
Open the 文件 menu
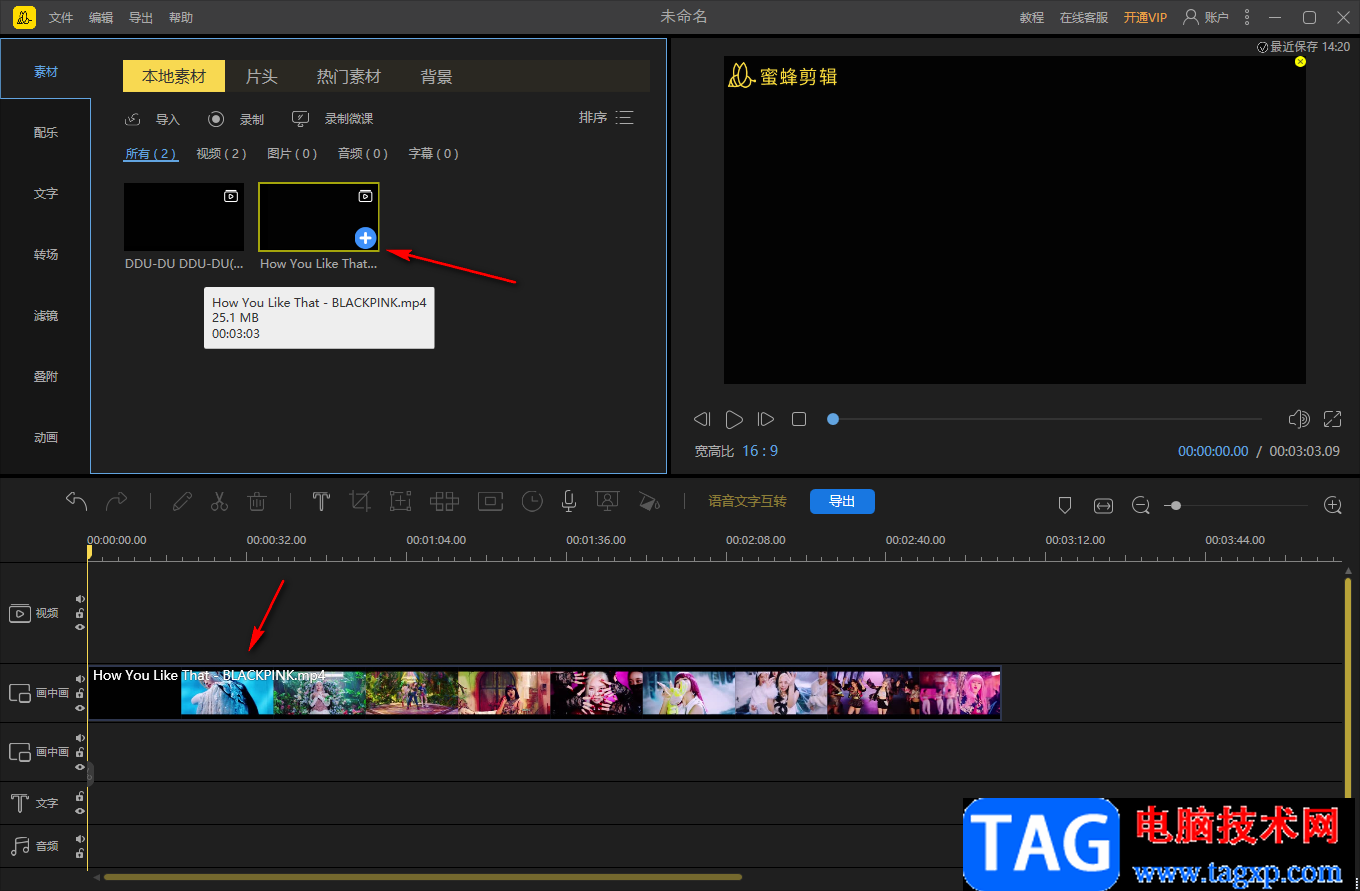click(61, 18)
